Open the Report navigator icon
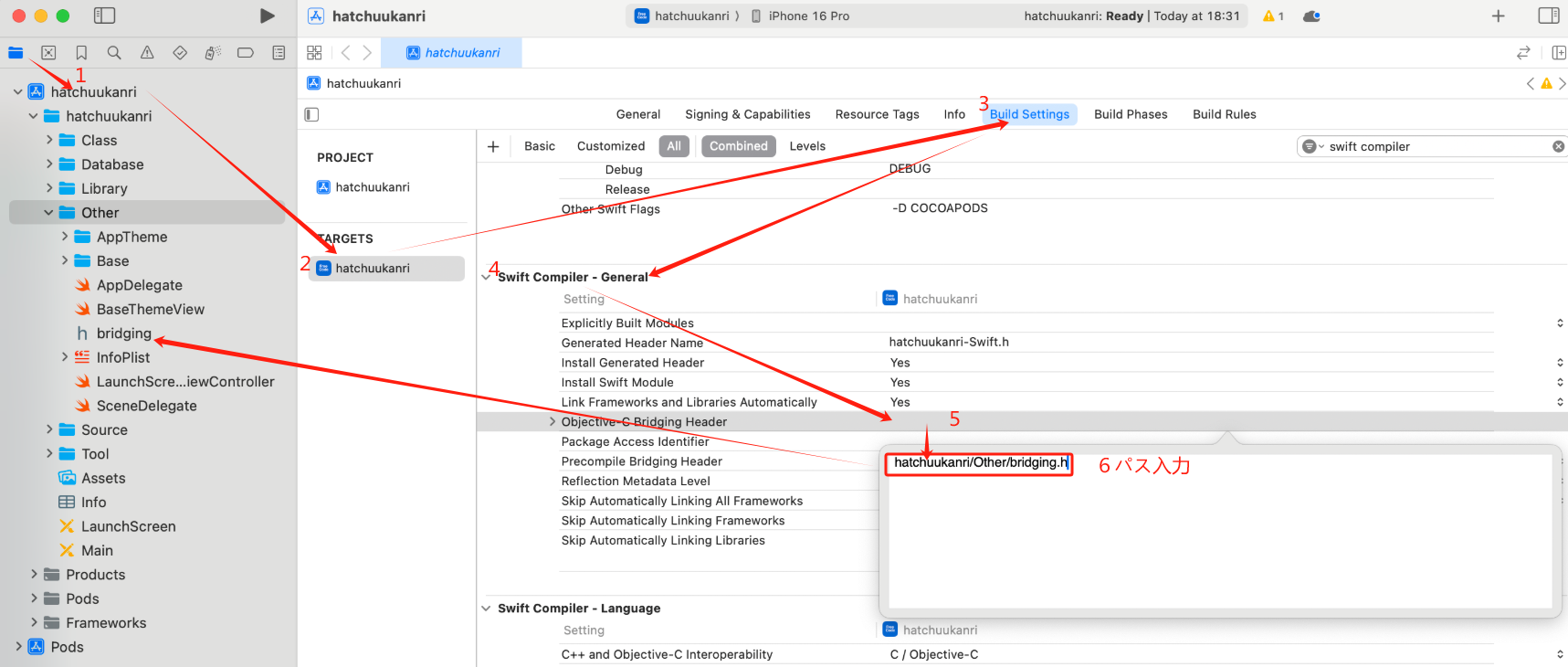This screenshot has height=667, width=1568. pyautogui.click(x=279, y=53)
